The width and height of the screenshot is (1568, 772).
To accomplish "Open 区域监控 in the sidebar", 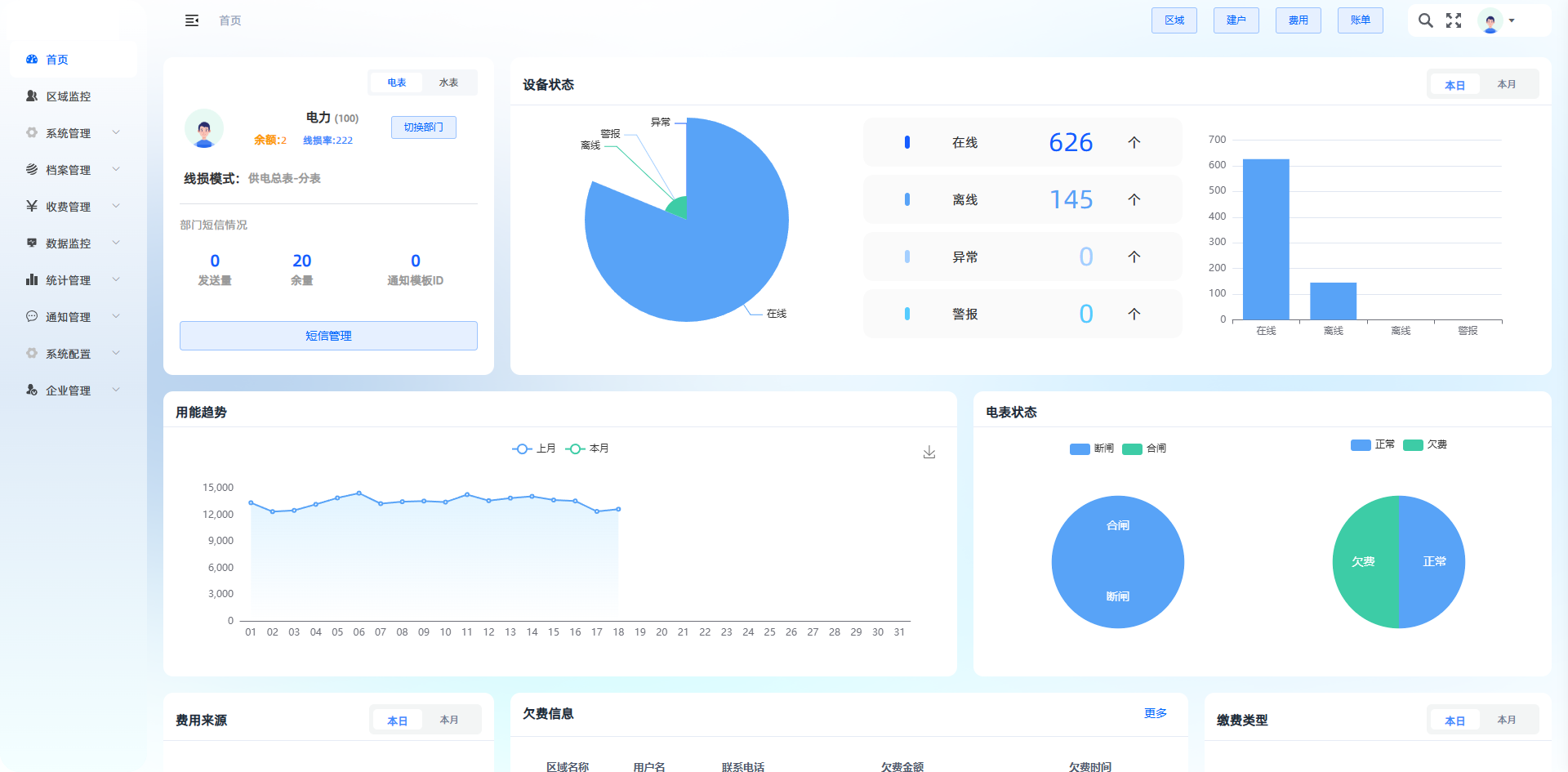I will pos(69,96).
